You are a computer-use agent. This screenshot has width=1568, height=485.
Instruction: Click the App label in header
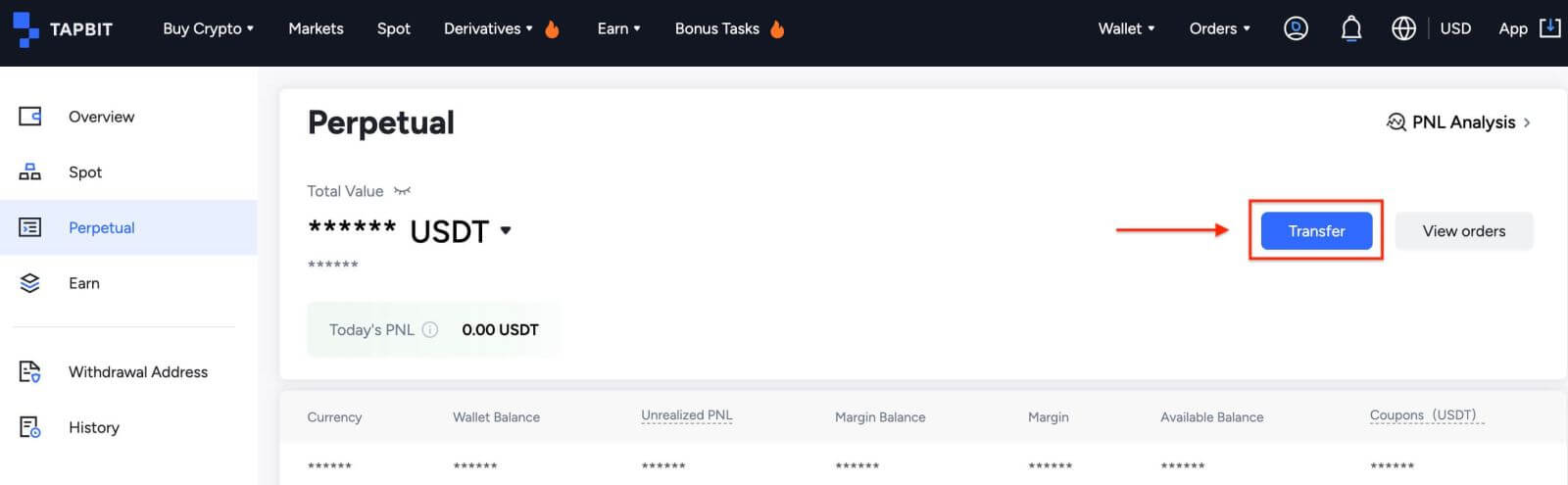pyautogui.click(x=1513, y=29)
